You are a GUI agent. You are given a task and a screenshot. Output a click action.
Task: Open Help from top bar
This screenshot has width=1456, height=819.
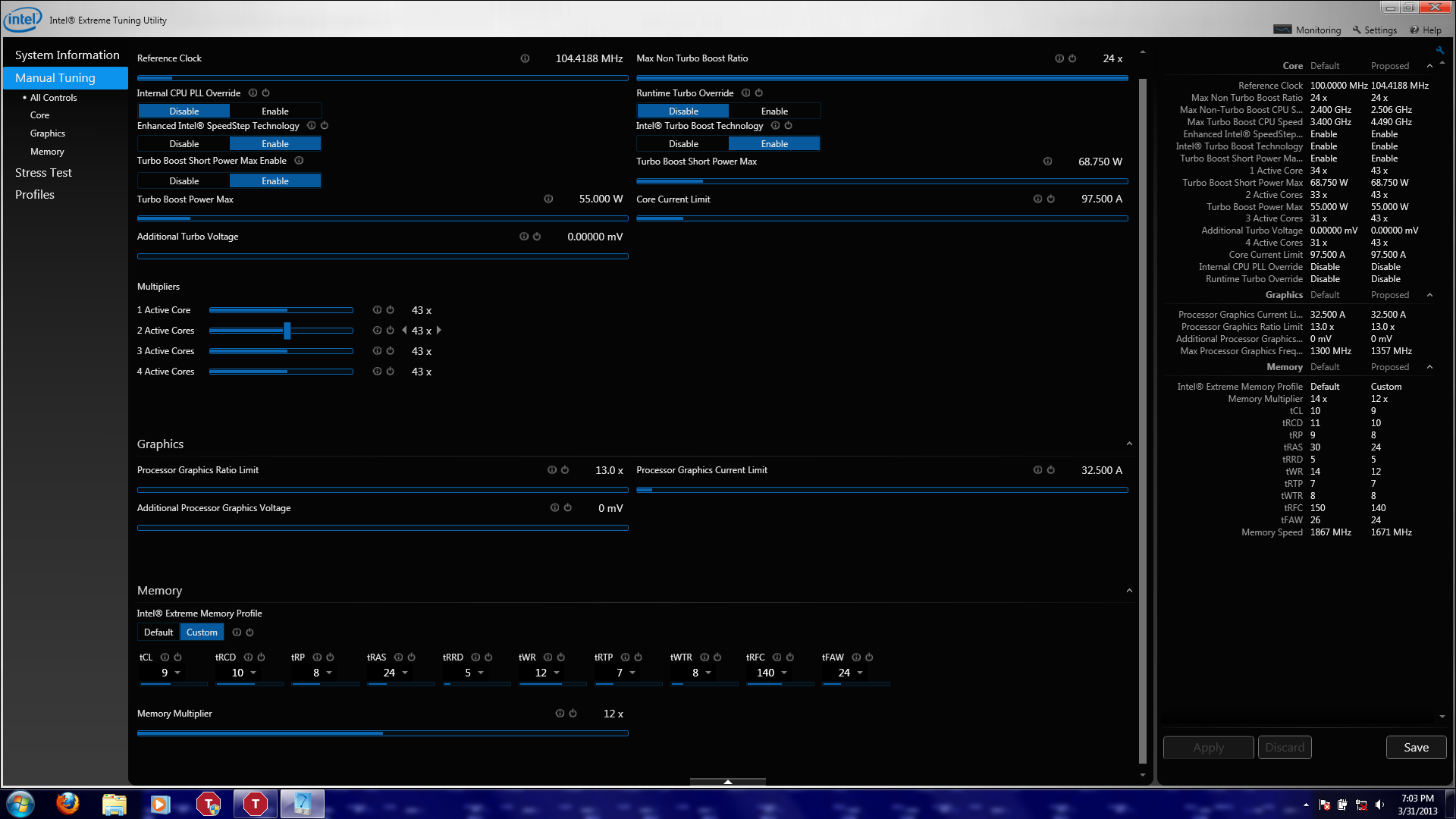1426,30
